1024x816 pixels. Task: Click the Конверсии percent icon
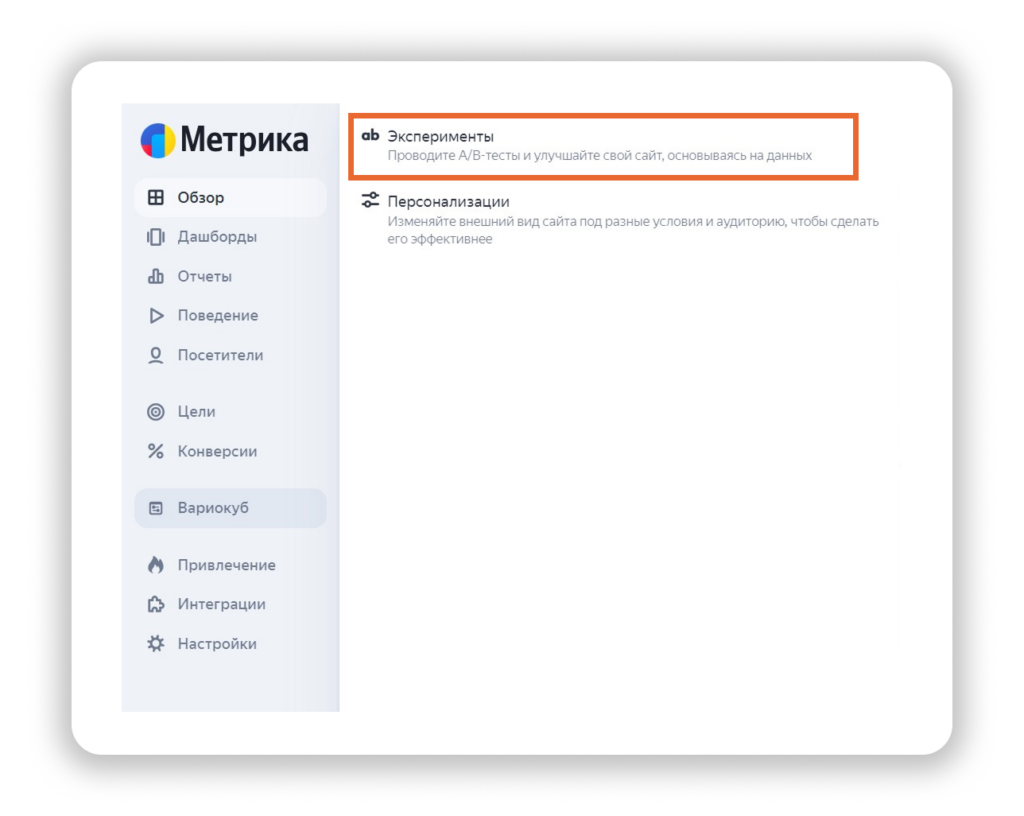(156, 452)
